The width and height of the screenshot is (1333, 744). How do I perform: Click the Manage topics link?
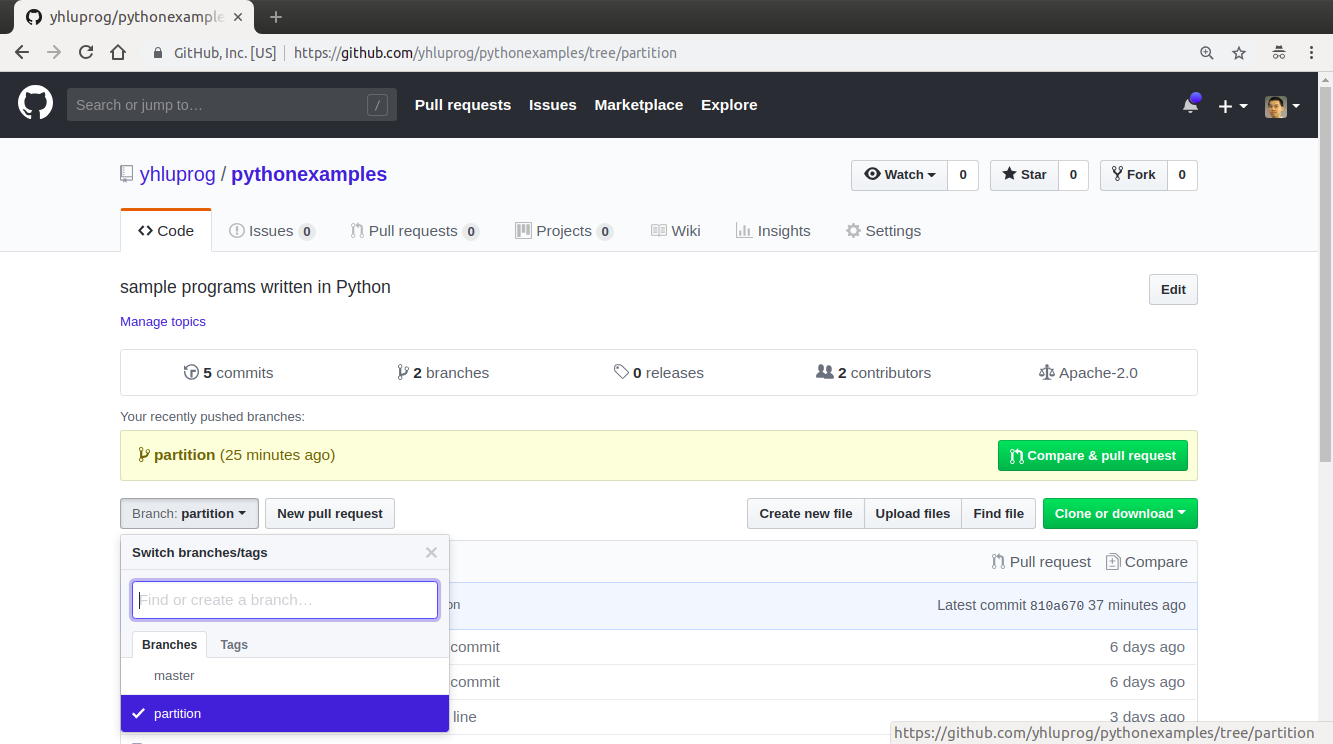pos(163,322)
